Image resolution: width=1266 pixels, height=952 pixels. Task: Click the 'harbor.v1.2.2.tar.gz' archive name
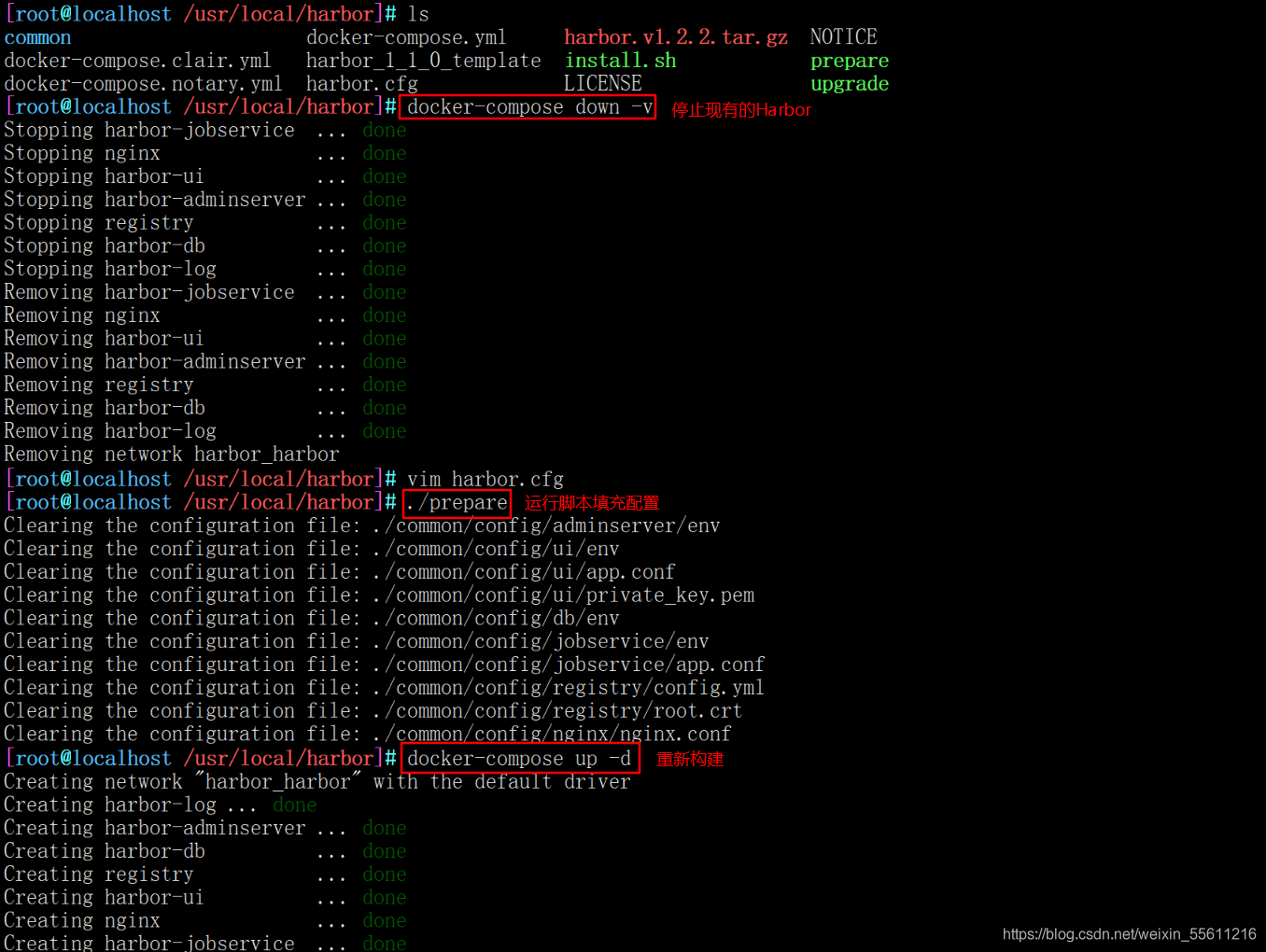pos(676,37)
